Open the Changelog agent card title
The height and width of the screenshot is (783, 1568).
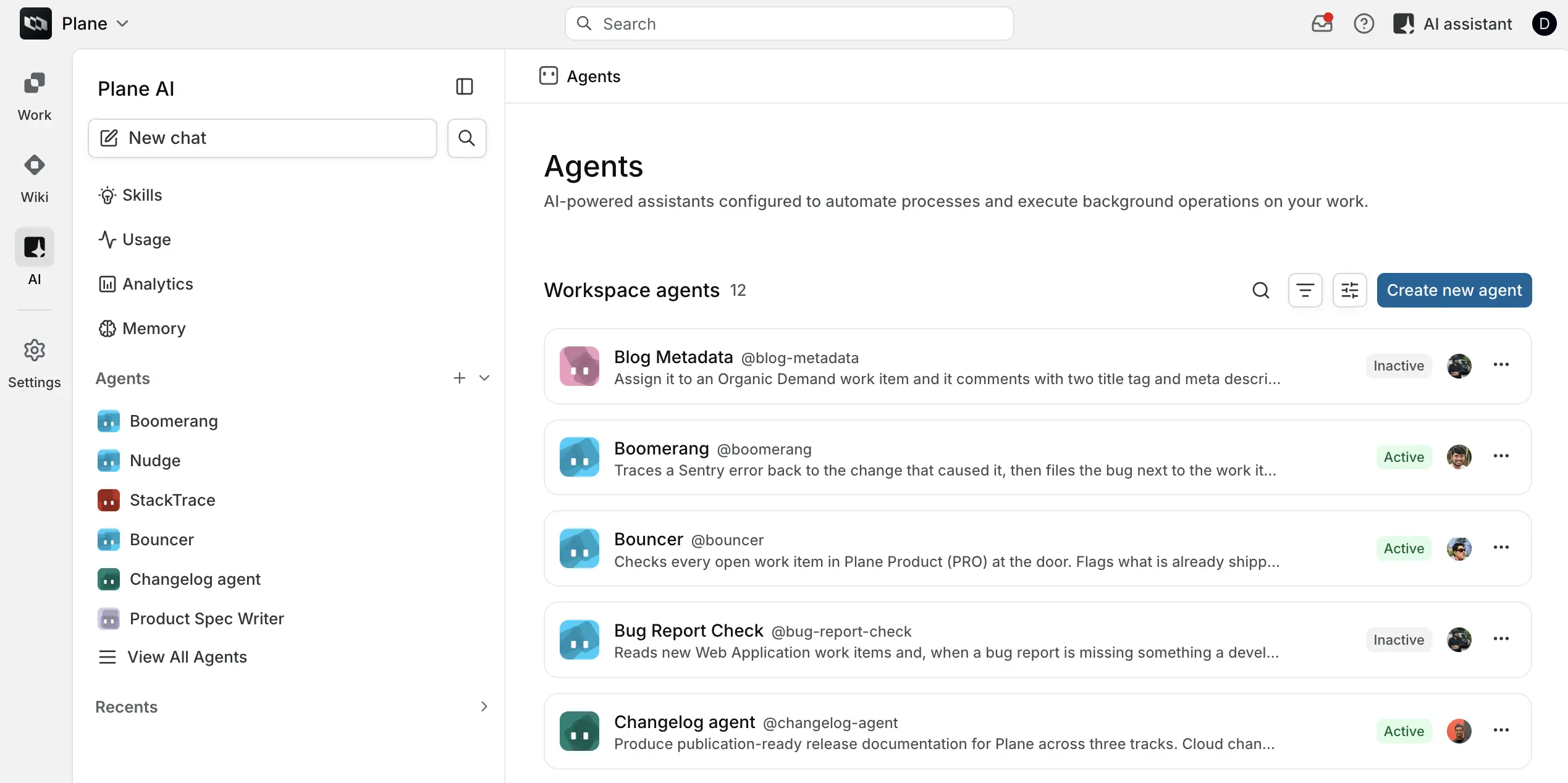[x=684, y=722]
